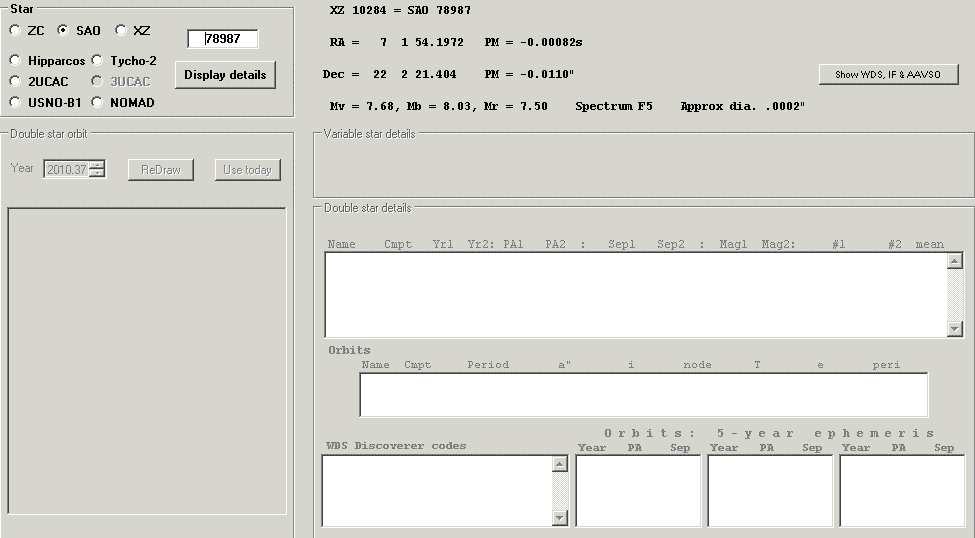975x538 pixels.
Task: Choose the Tycho-2 catalog radio button
Action: [97, 60]
